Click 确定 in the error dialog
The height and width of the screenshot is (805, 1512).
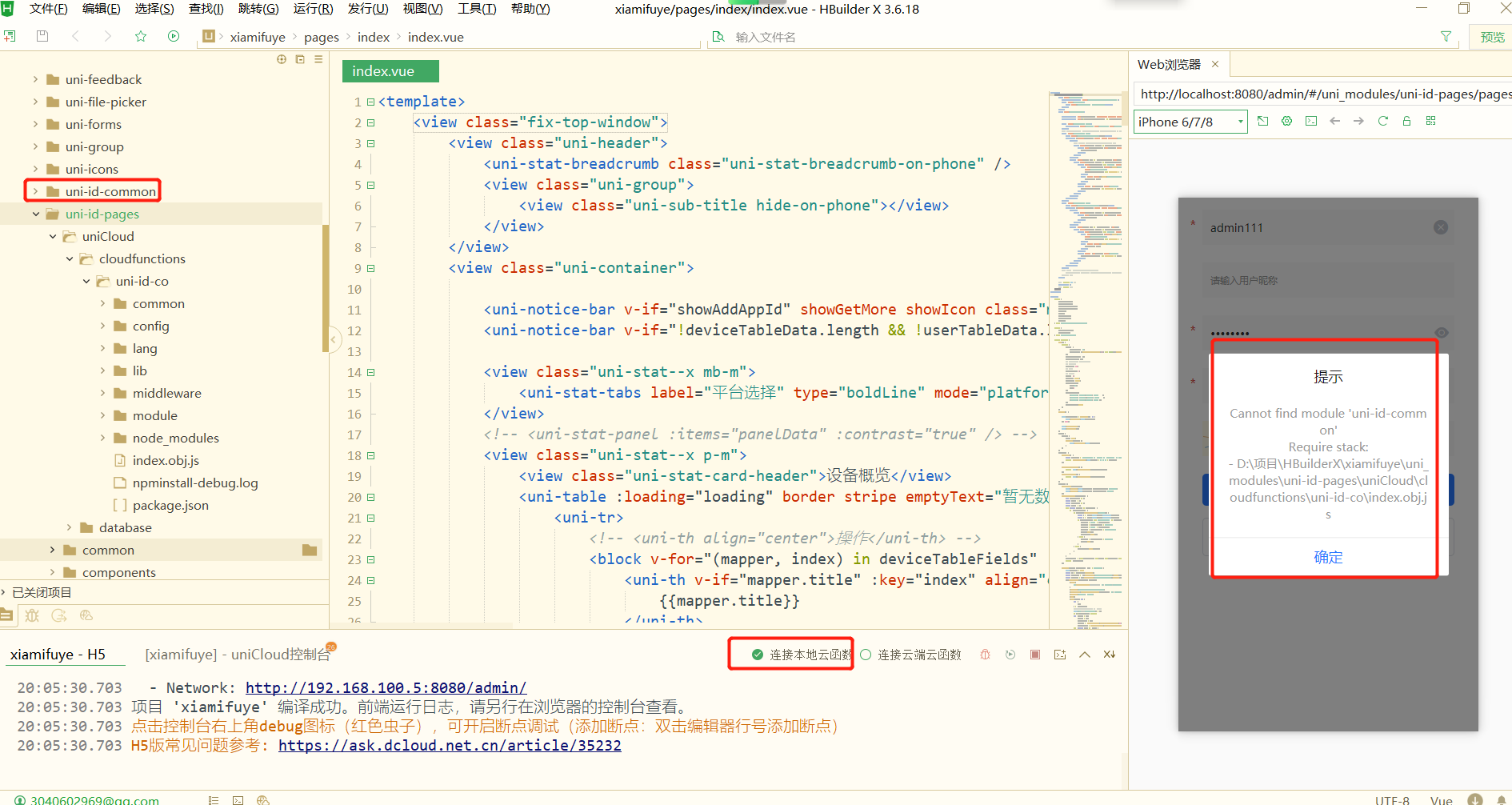coord(1328,557)
